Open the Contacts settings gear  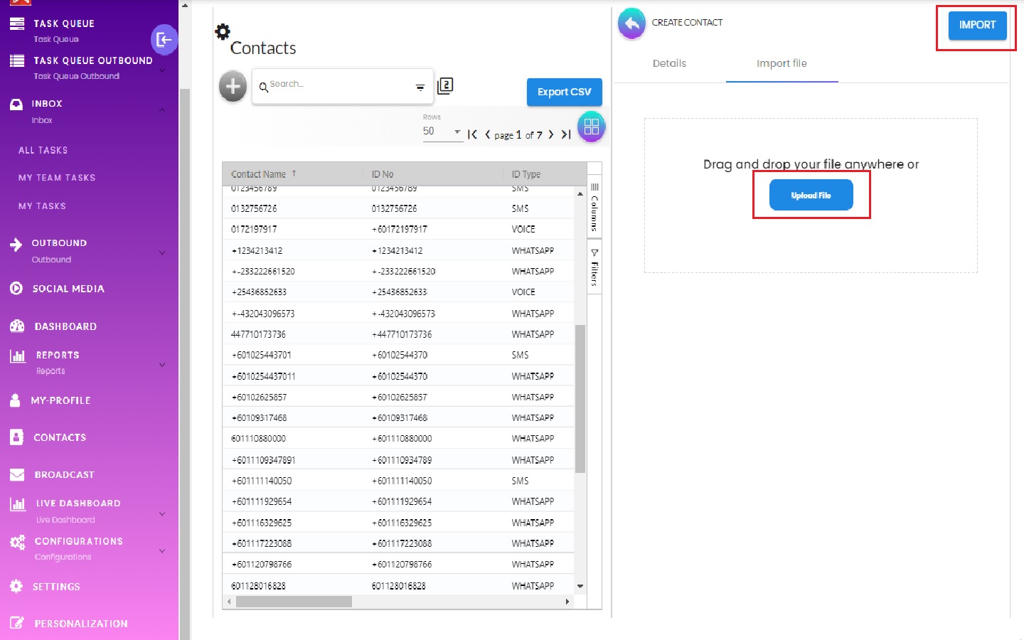[222, 32]
